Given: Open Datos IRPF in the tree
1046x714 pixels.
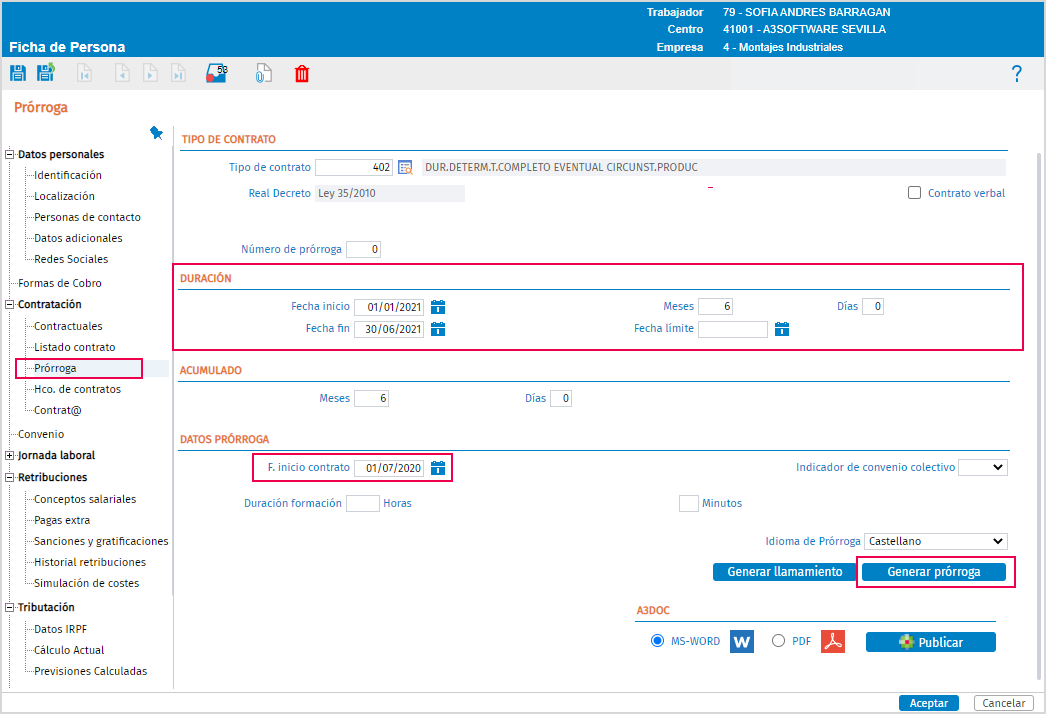Looking at the screenshot, I should [61, 629].
